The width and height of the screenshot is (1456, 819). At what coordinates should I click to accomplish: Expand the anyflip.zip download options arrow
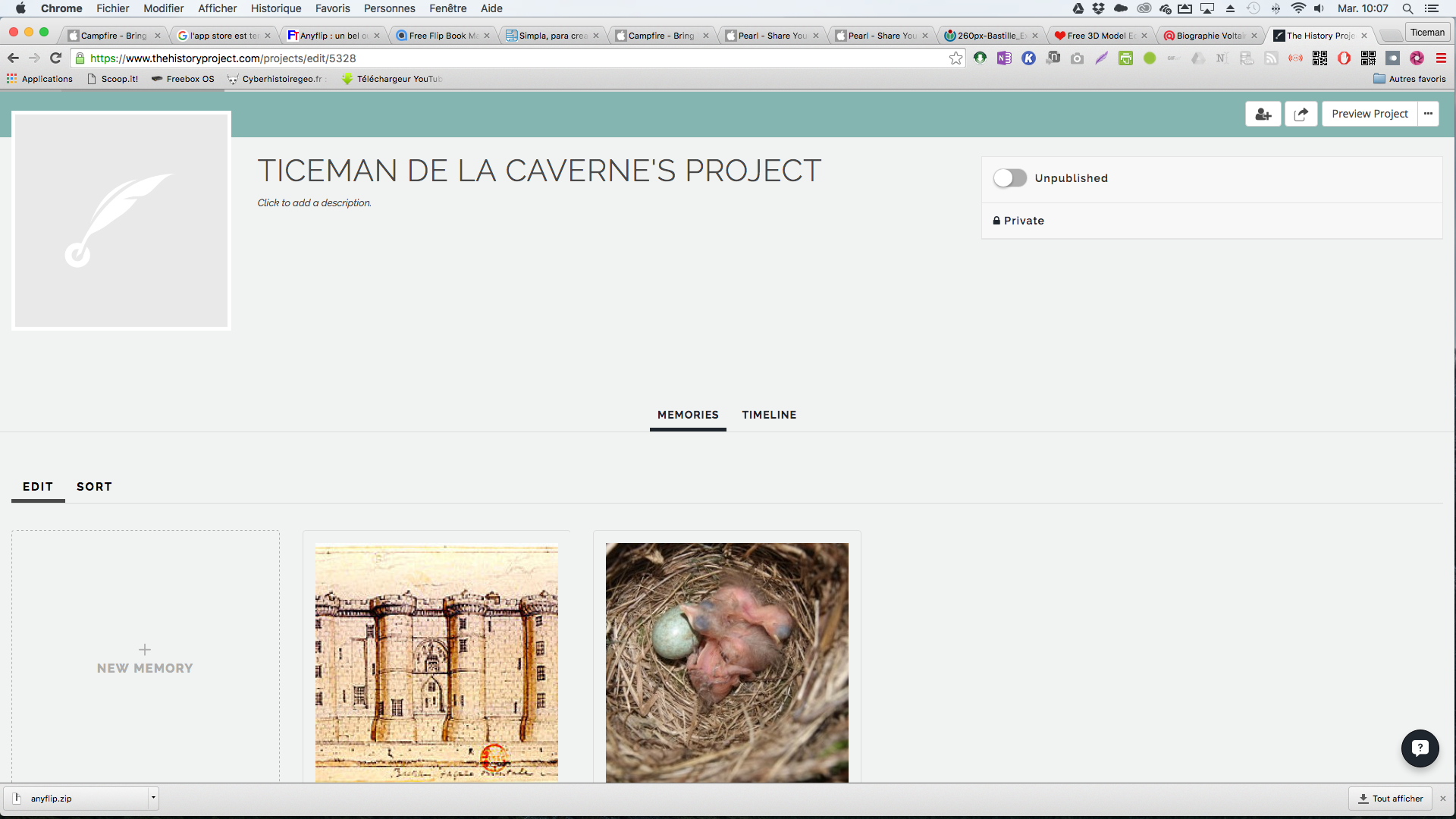pos(153,798)
